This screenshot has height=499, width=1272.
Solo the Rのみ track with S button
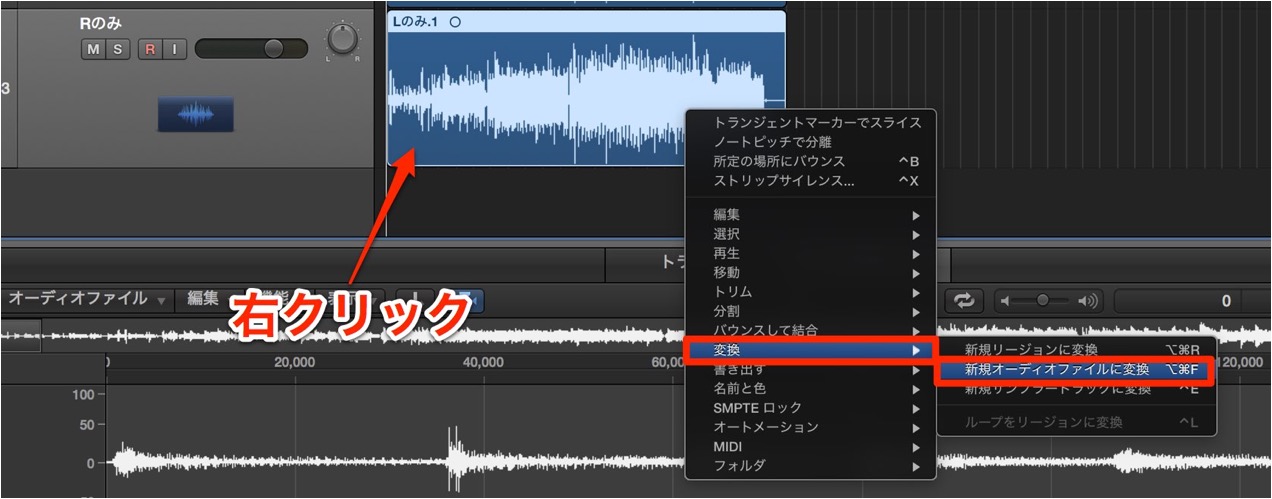pos(118,49)
